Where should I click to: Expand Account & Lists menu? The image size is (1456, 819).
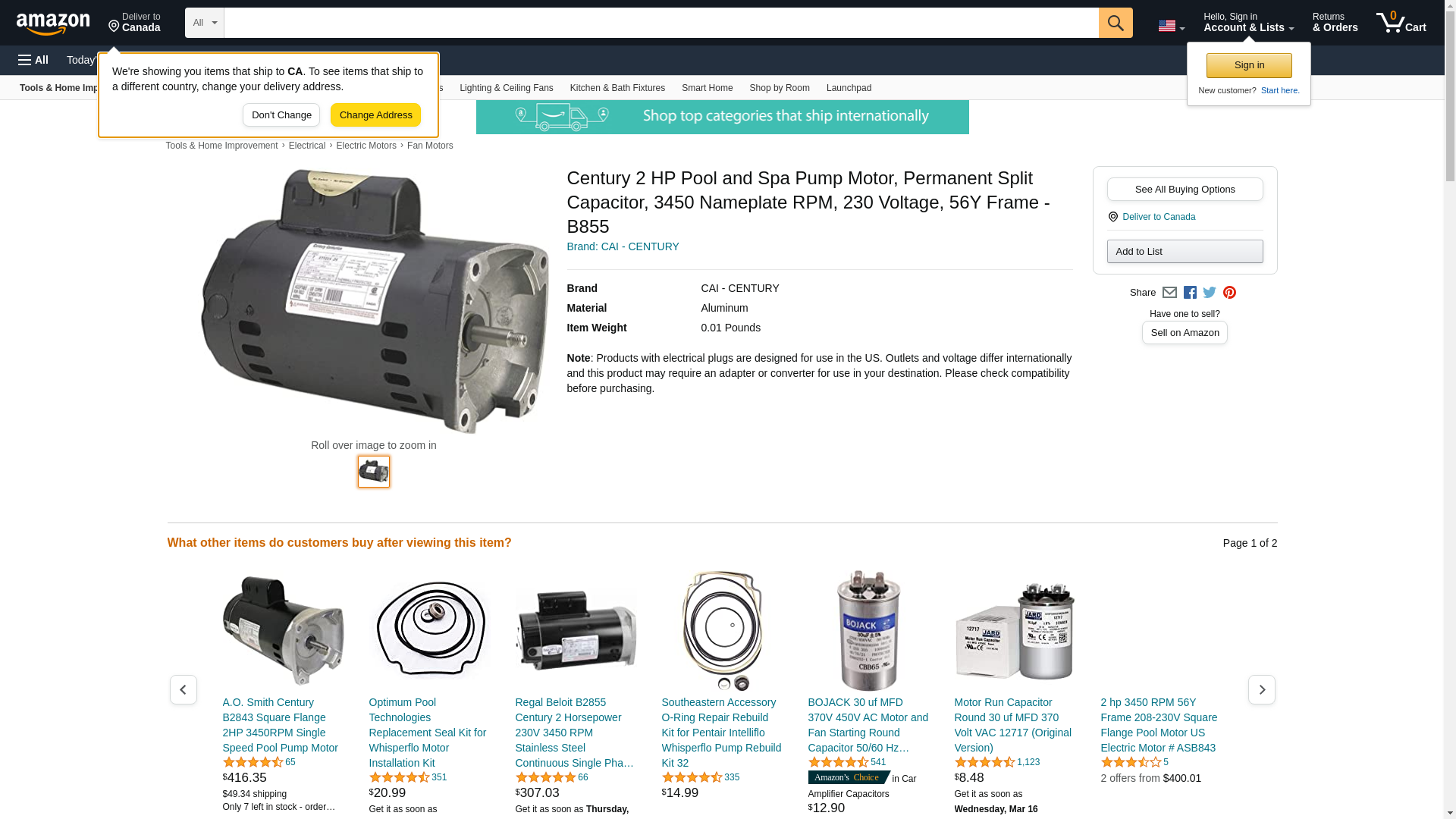pos(1248,22)
